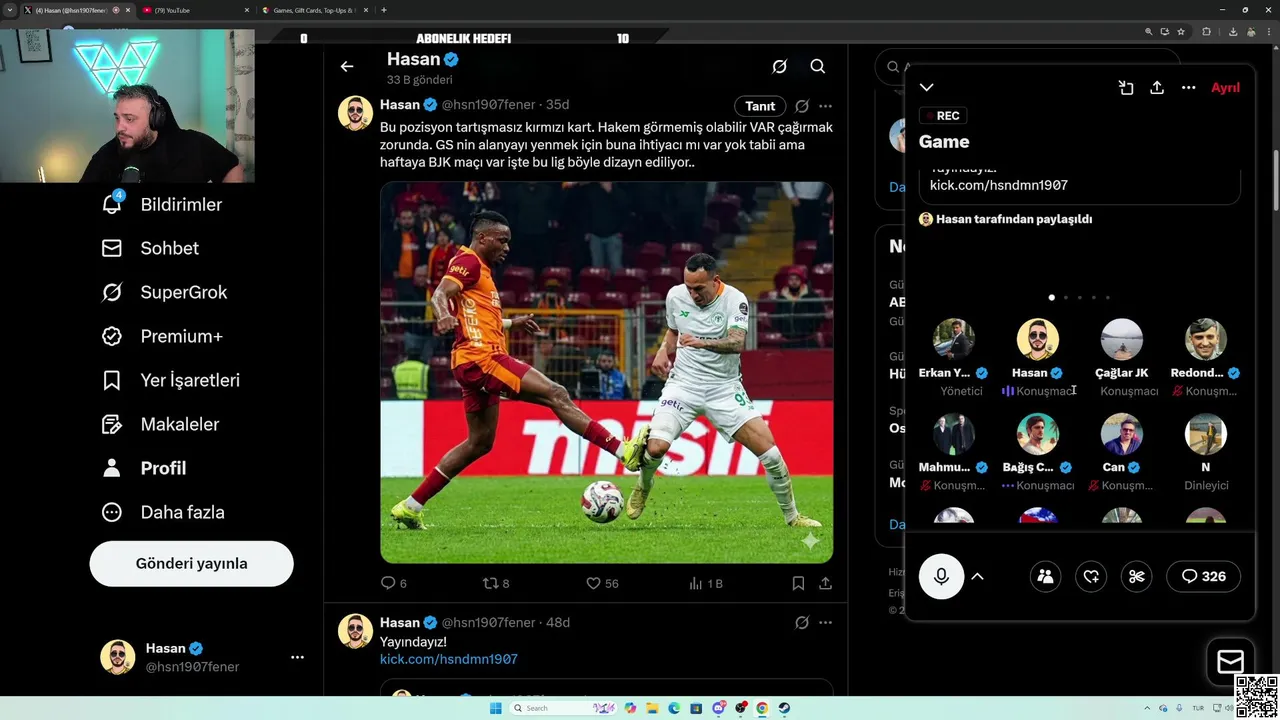Open Hasan's avatar on the 35d post

click(x=355, y=113)
